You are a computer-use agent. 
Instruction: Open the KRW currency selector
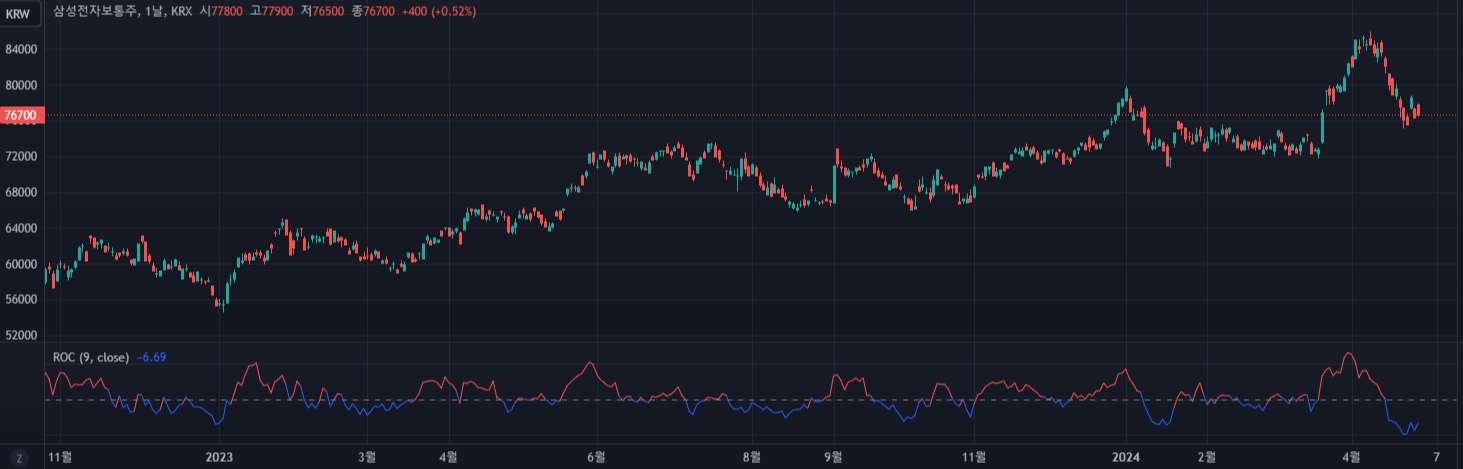21,13
